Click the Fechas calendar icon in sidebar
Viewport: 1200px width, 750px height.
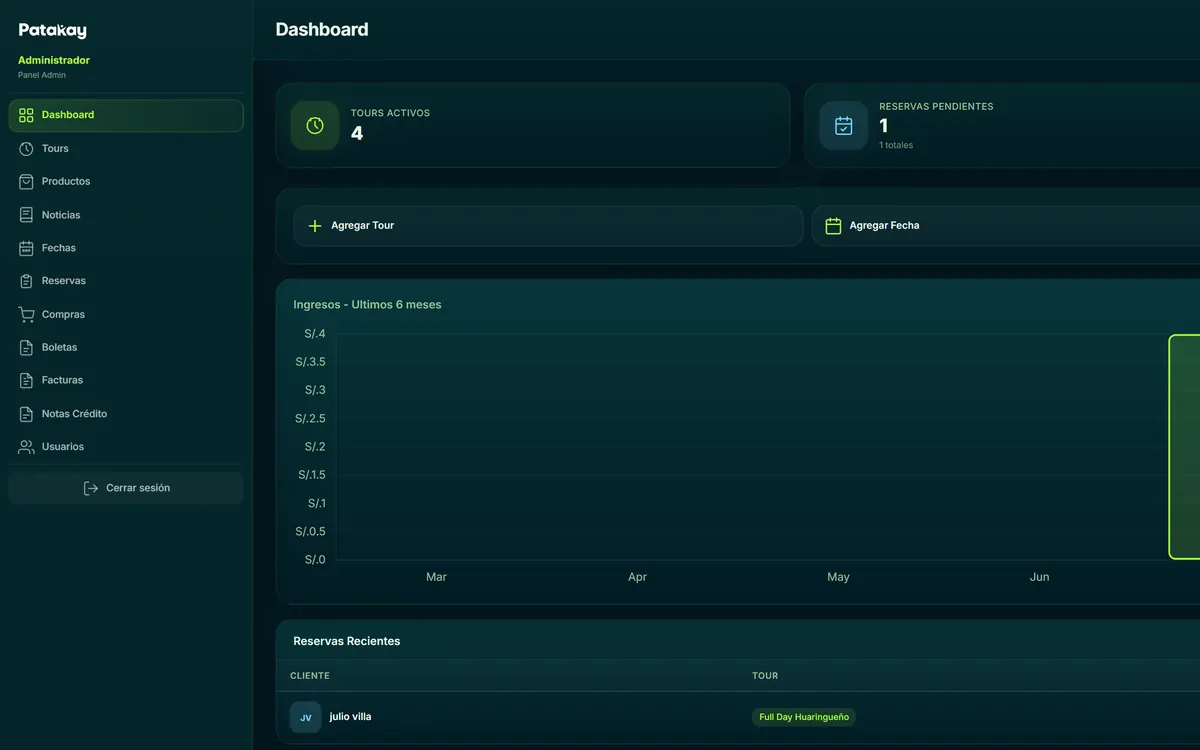(x=26, y=248)
